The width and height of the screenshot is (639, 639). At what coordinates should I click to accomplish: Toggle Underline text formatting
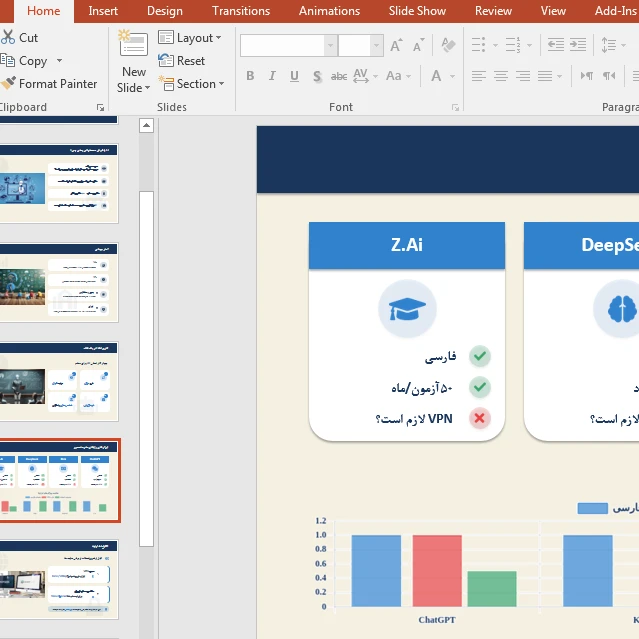click(x=294, y=76)
